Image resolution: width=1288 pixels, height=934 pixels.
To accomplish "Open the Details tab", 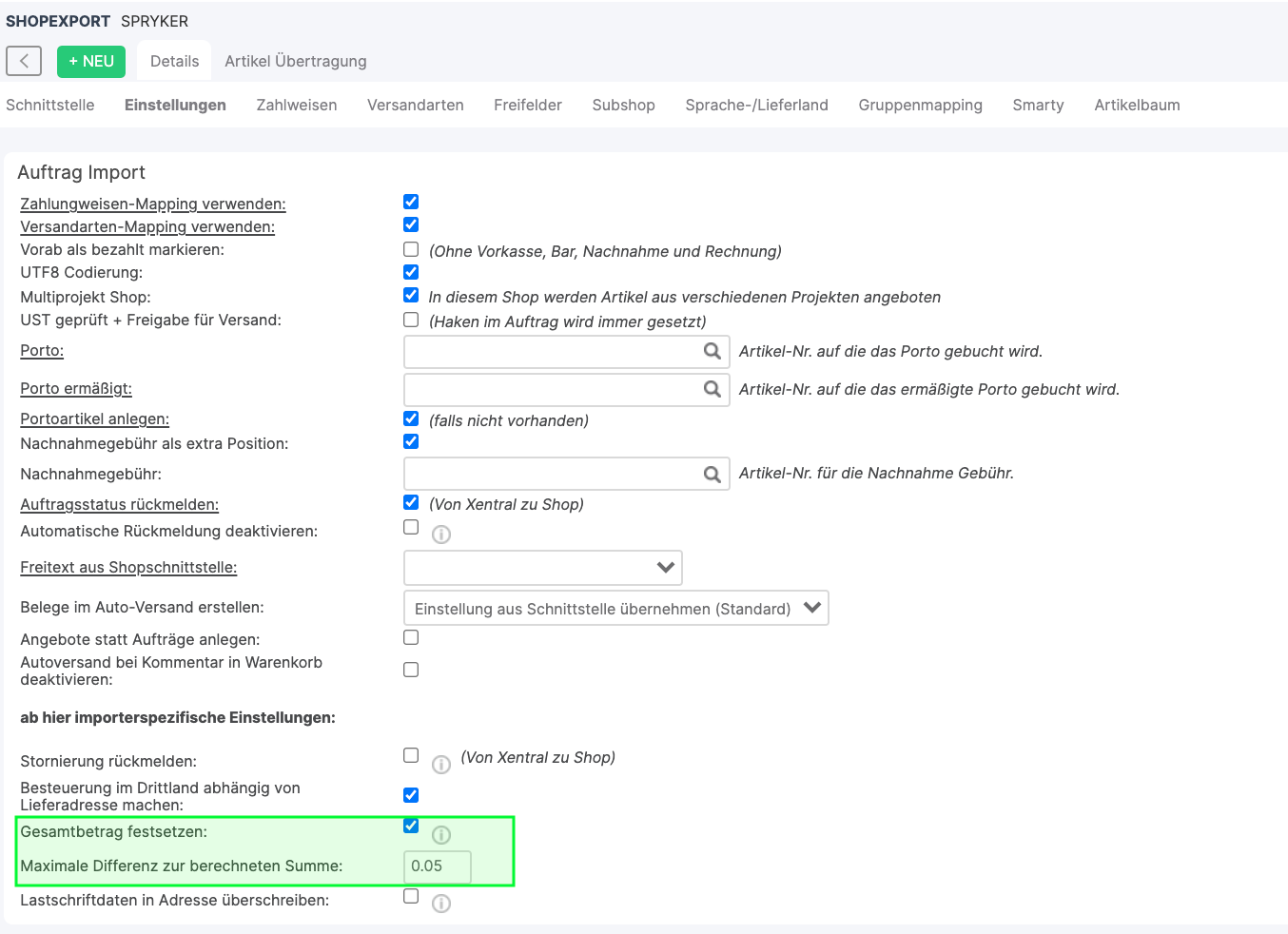I will click(x=175, y=61).
